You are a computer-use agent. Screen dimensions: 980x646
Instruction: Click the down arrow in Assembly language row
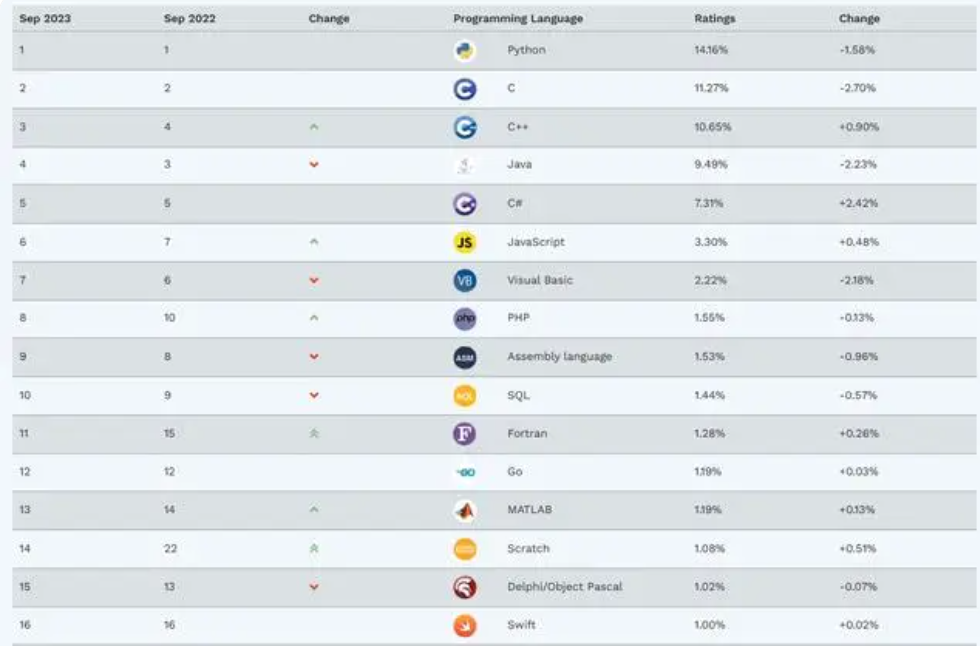pyautogui.click(x=314, y=357)
